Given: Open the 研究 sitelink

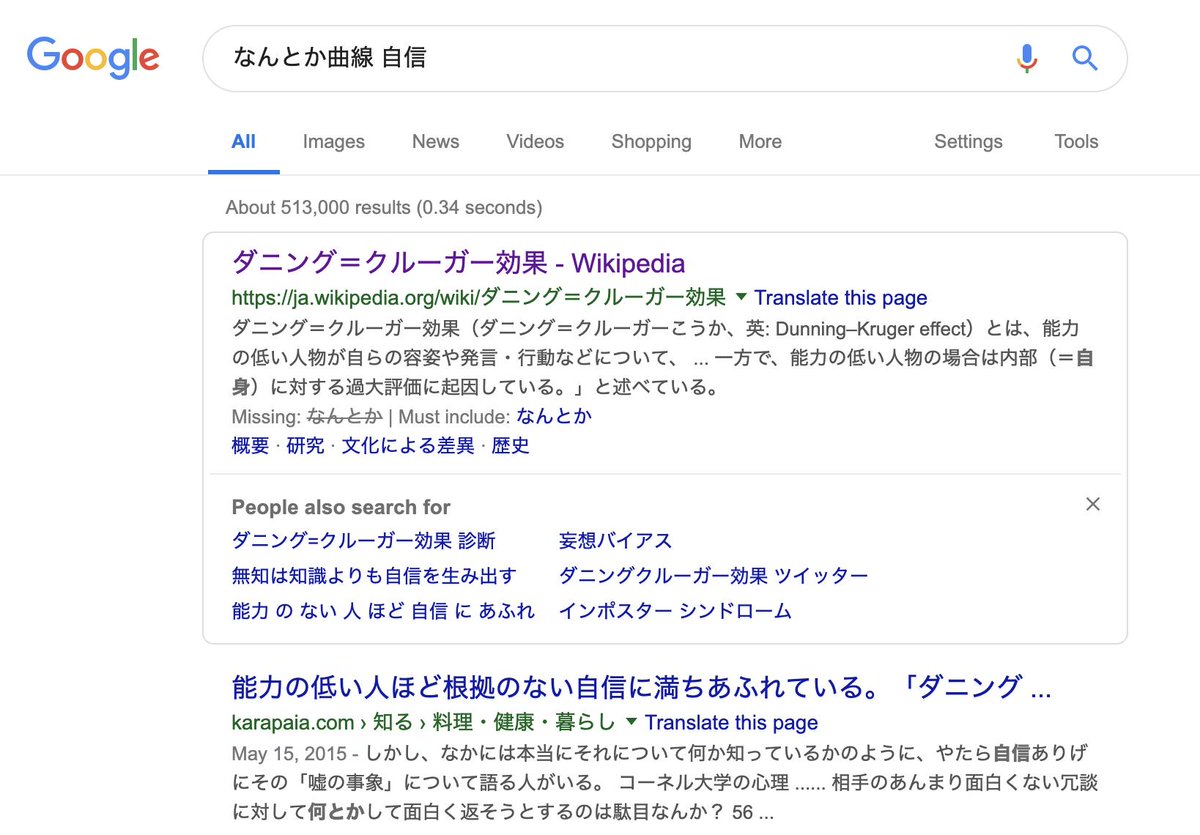Looking at the screenshot, I should tap(306, 446).
